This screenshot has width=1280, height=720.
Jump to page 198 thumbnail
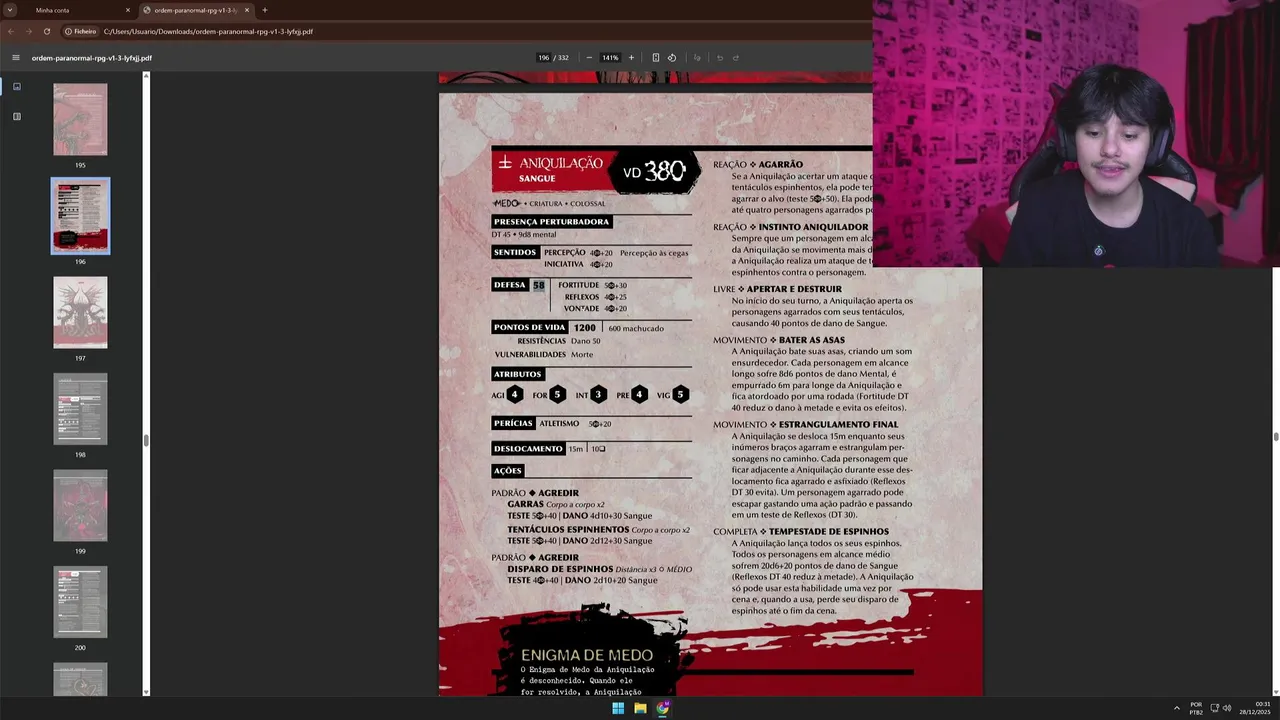(80, 409)
